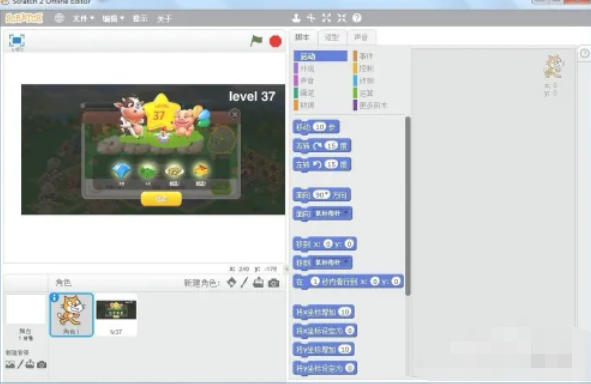Click the yellow button in game popup

(161, 199)
